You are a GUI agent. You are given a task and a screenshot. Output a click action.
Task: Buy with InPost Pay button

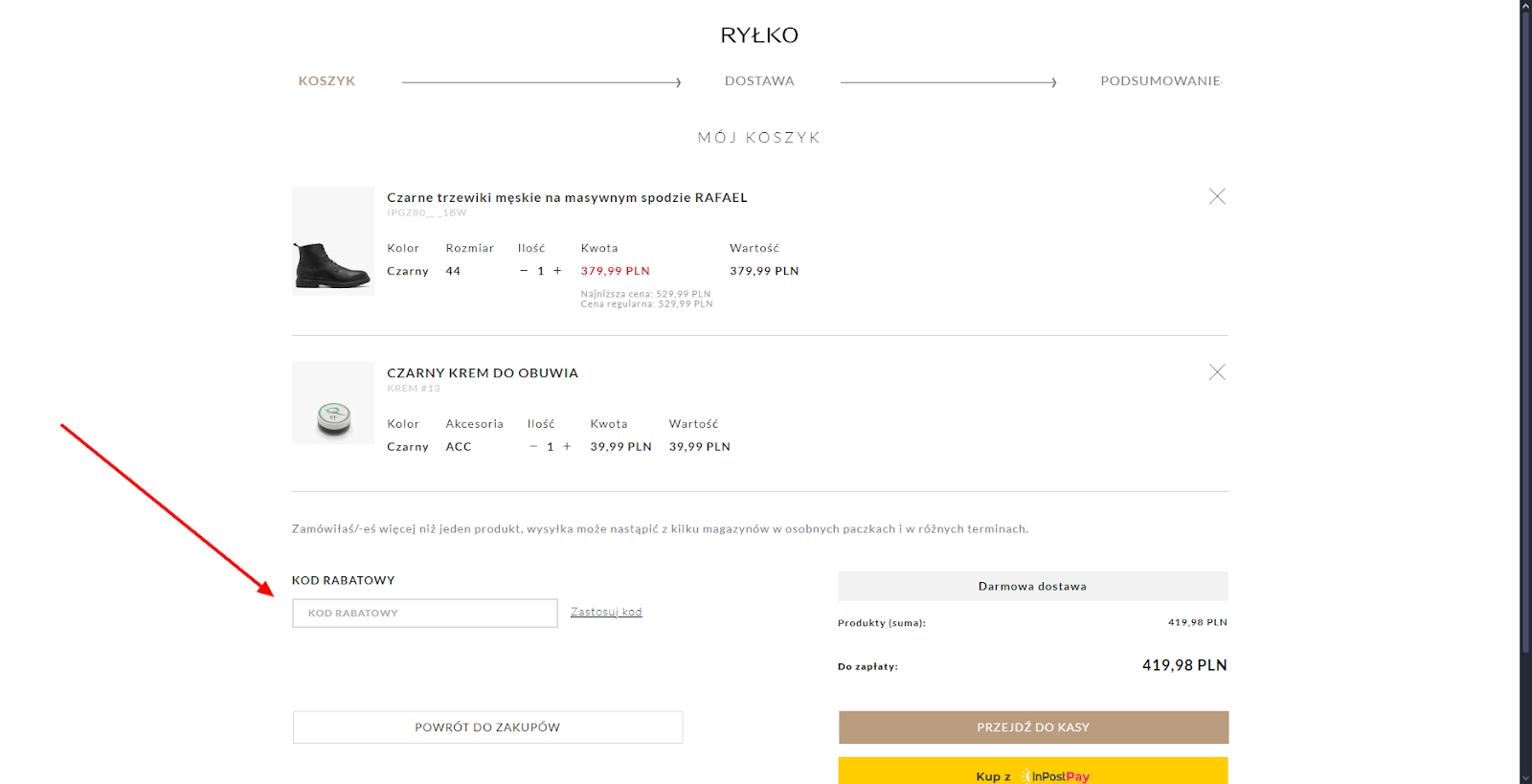1033,772
